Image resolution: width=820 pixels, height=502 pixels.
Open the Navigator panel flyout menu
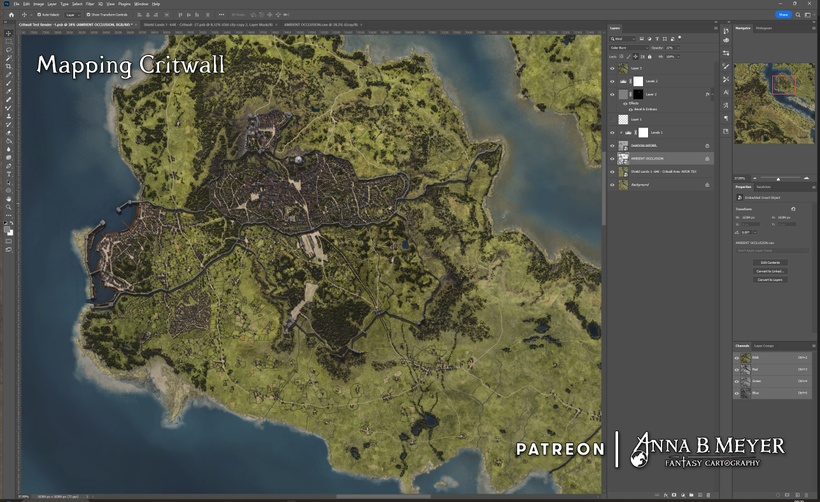(x=814, y=28)
